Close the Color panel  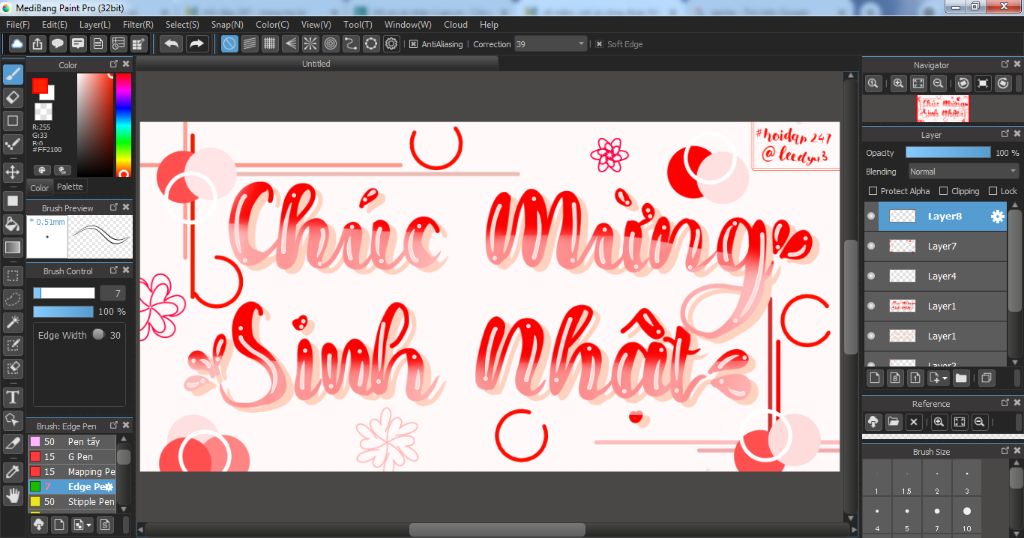coord(126,64)
